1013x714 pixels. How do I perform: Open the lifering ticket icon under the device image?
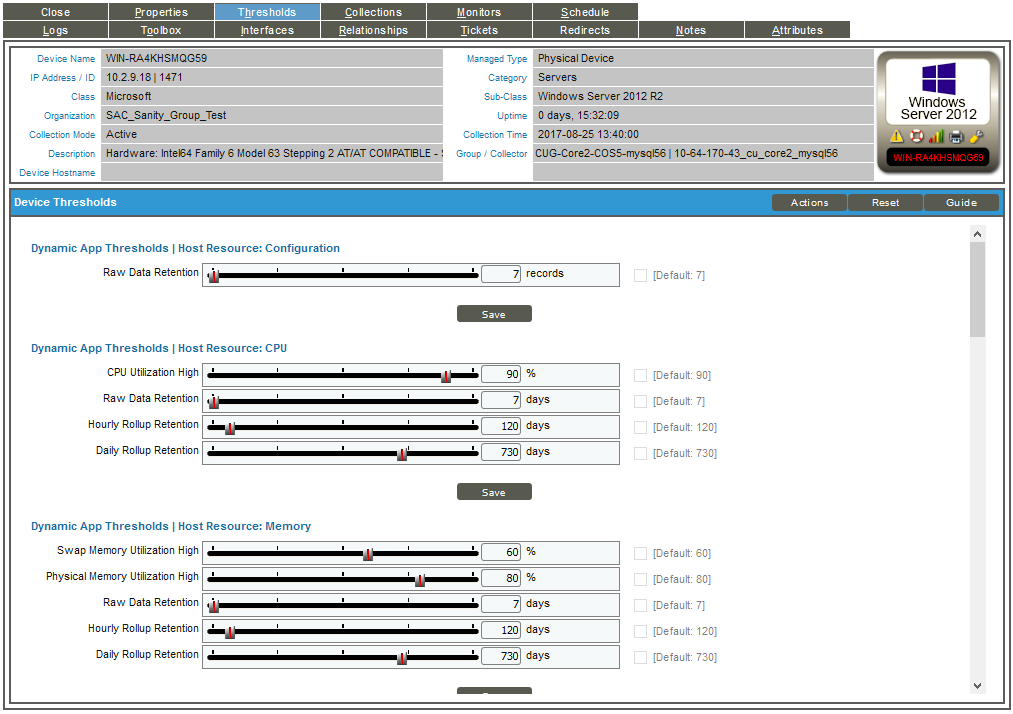tap(917, 136)
